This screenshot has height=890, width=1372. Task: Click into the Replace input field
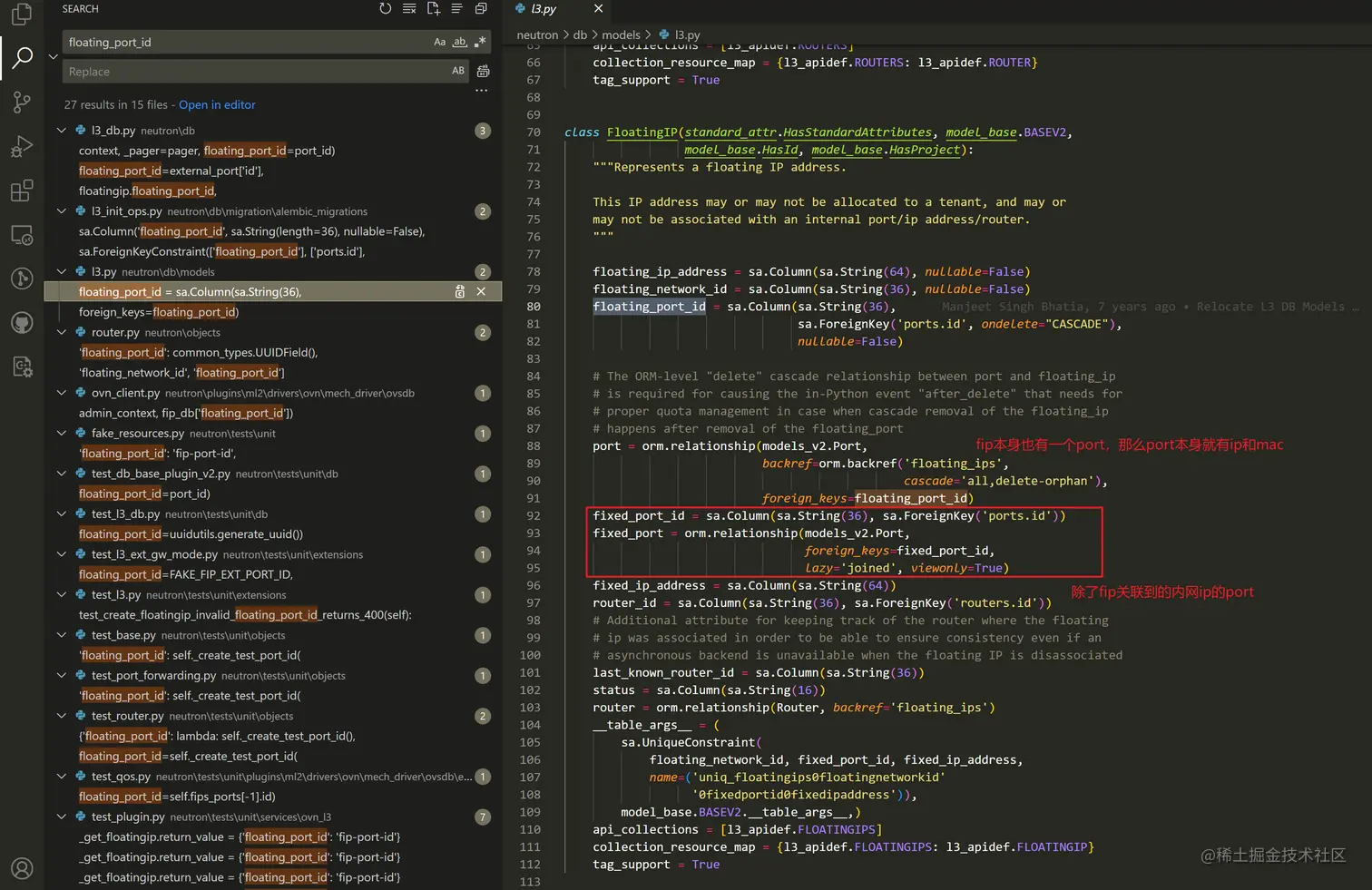click(254, 72)
